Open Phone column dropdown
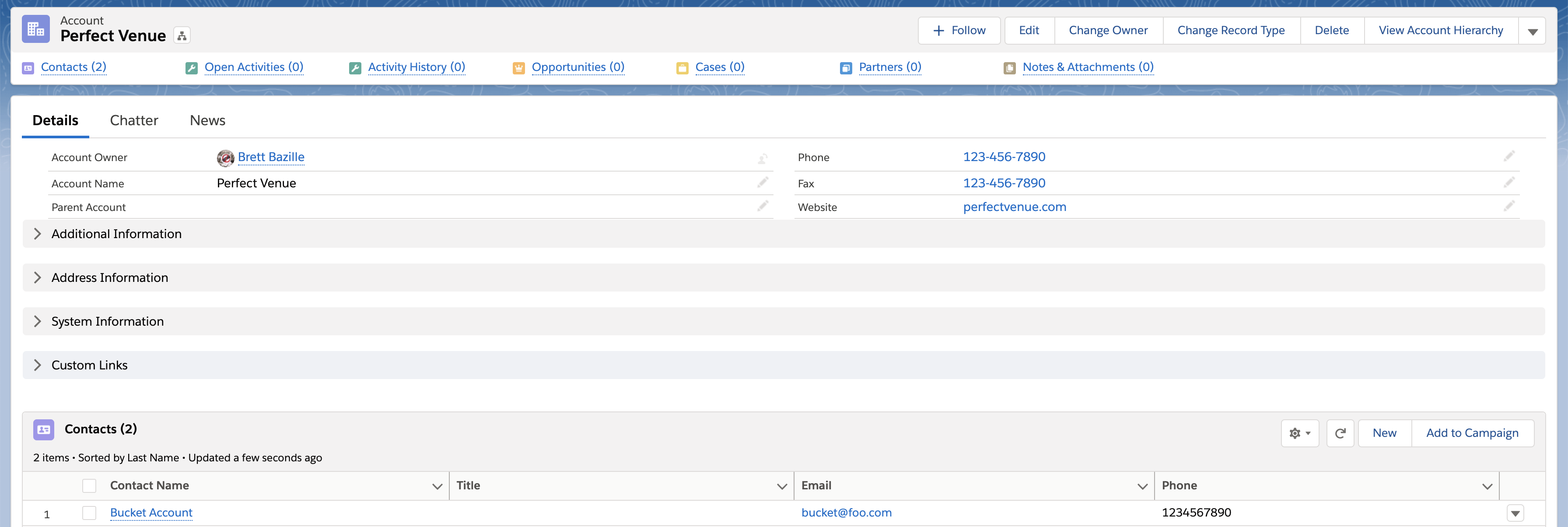The height and width of the screenshot is (527, 1568). (x=1487, y=486)
